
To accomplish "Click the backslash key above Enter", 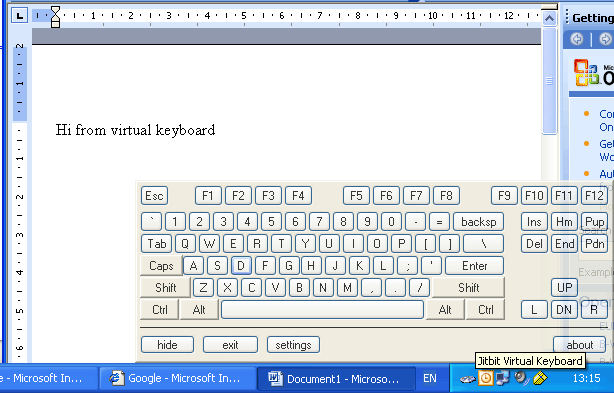I will coord(483,244).
